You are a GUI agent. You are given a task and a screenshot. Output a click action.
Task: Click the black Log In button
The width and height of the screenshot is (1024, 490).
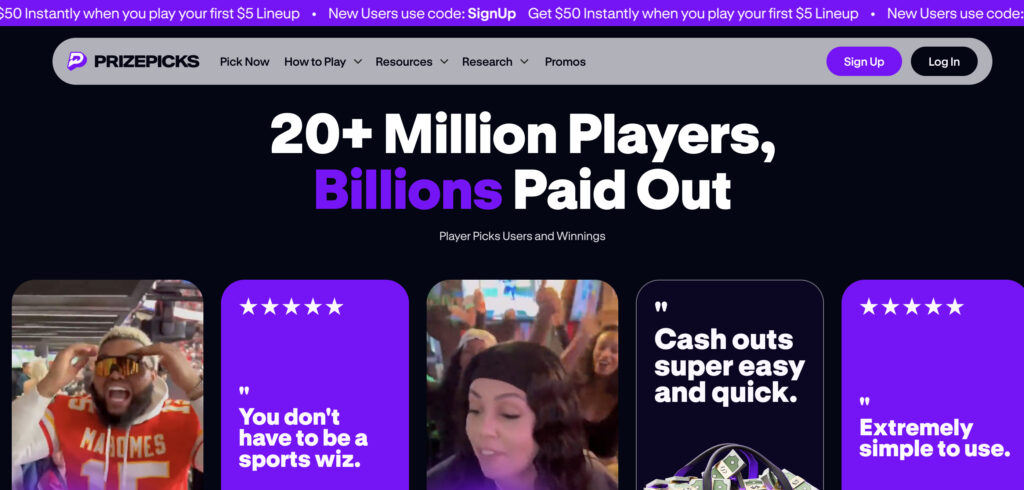click(x=944, y=61)
